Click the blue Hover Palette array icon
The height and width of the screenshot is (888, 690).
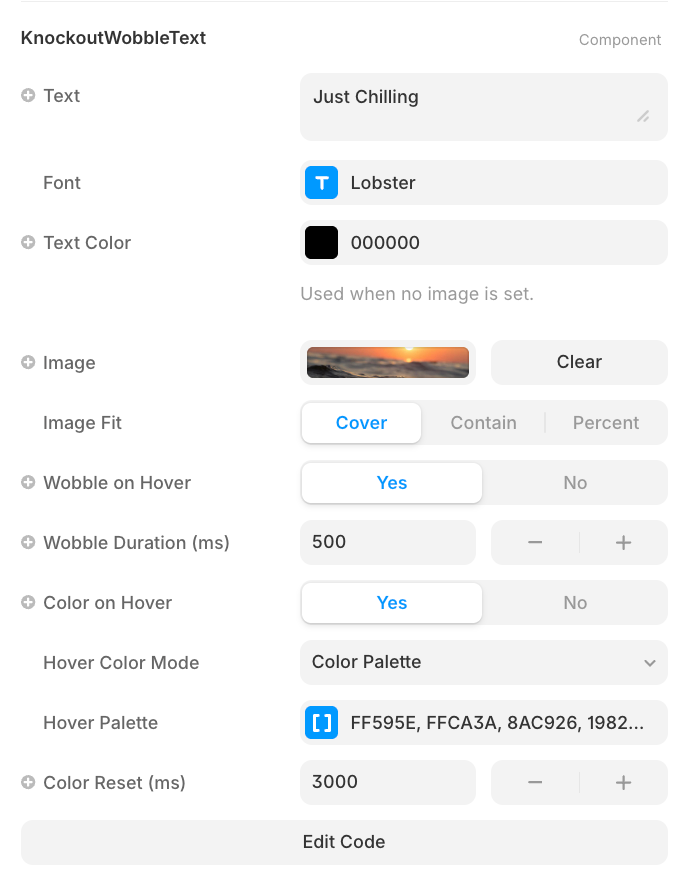point(321,723)
